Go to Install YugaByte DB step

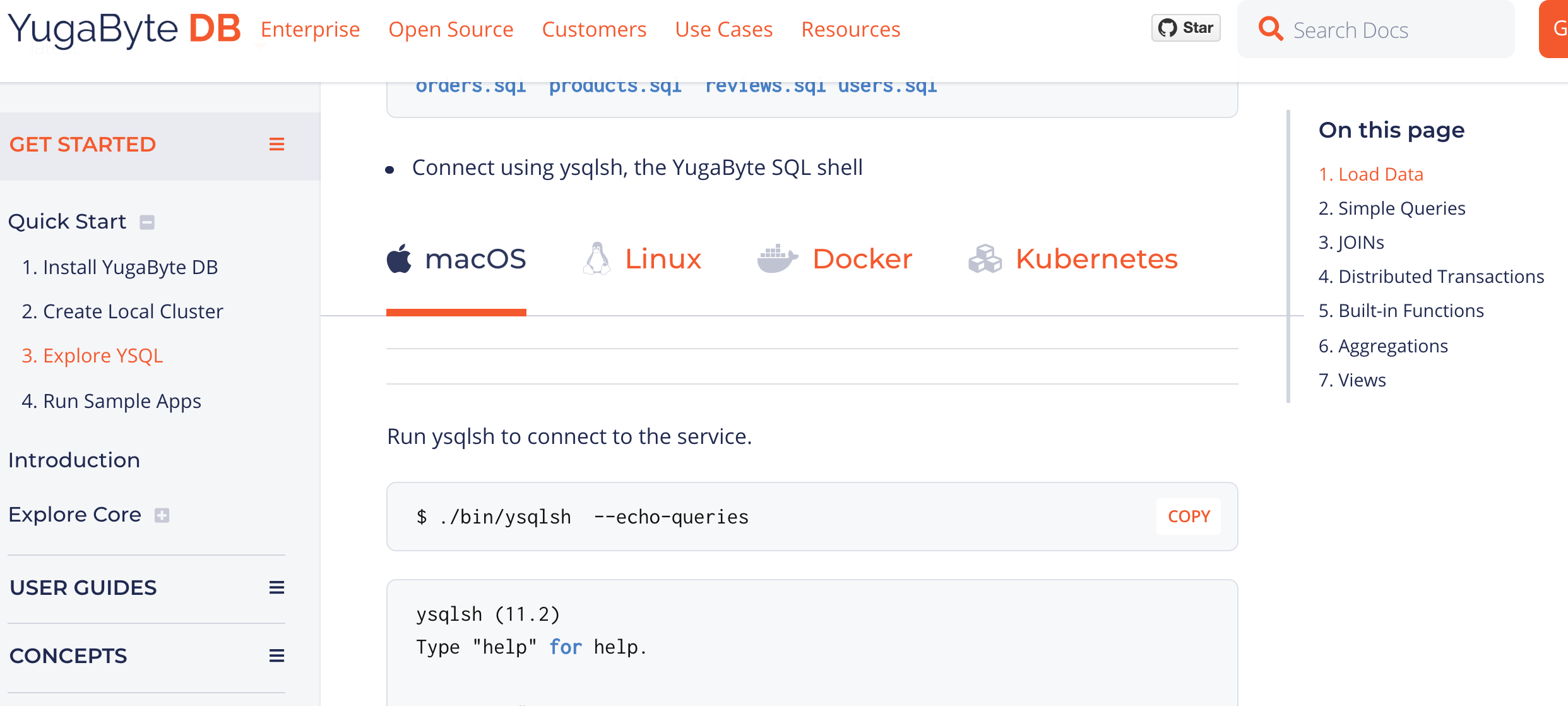(120, 267)
